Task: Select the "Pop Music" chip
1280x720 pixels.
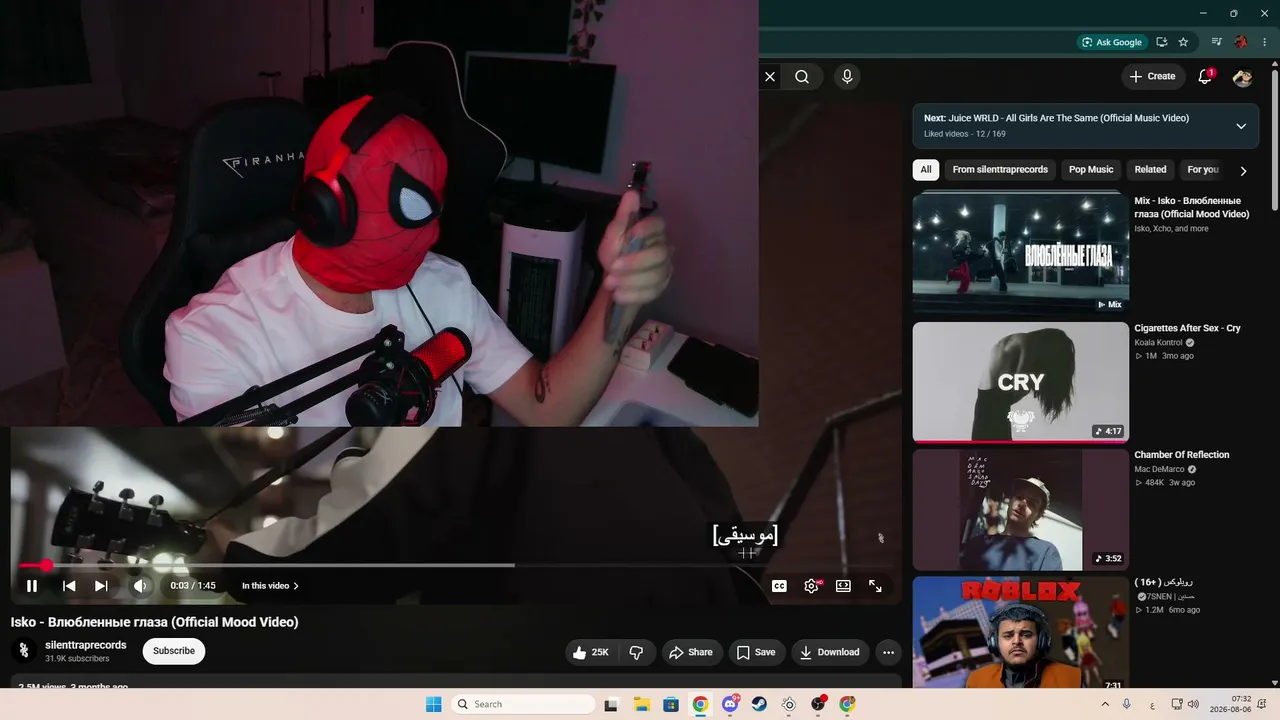Action: tap(1091, 170)
